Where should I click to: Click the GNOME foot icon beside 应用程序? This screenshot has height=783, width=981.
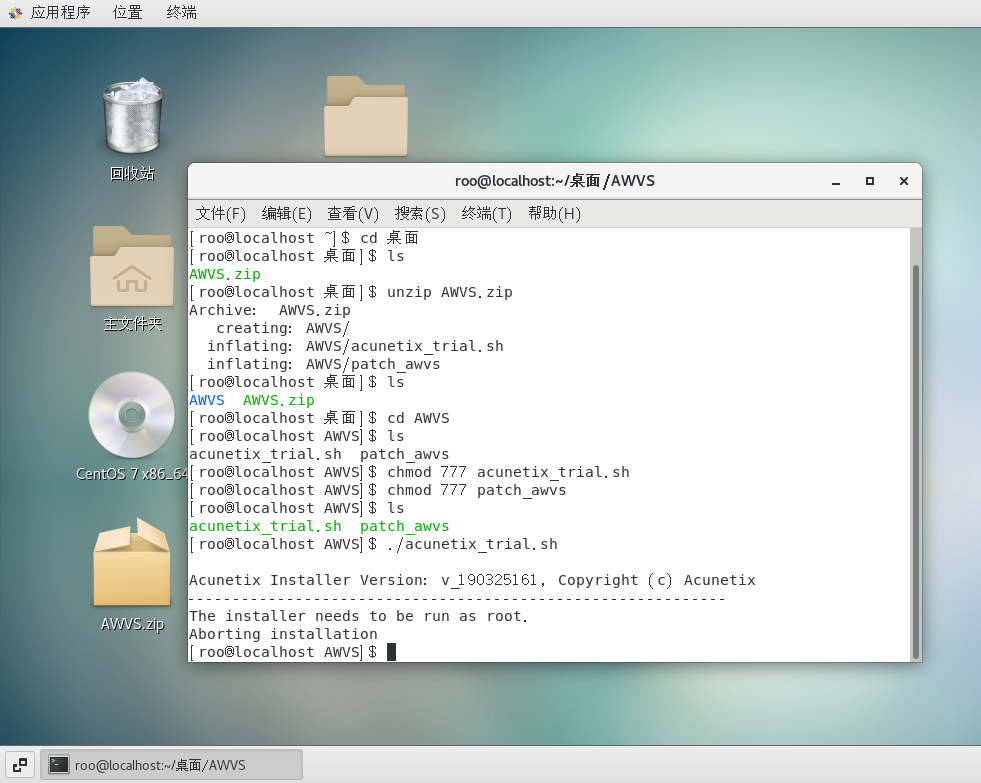(15, 13)
